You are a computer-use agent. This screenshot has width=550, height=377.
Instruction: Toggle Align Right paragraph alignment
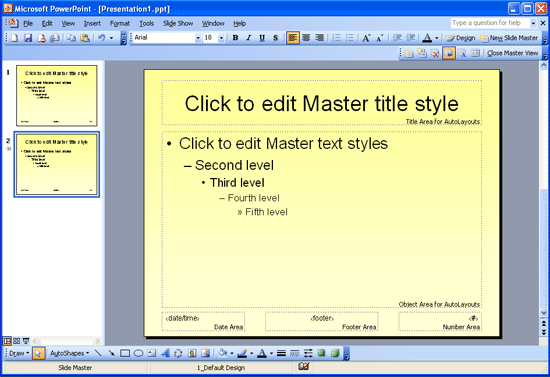point(320,38)
